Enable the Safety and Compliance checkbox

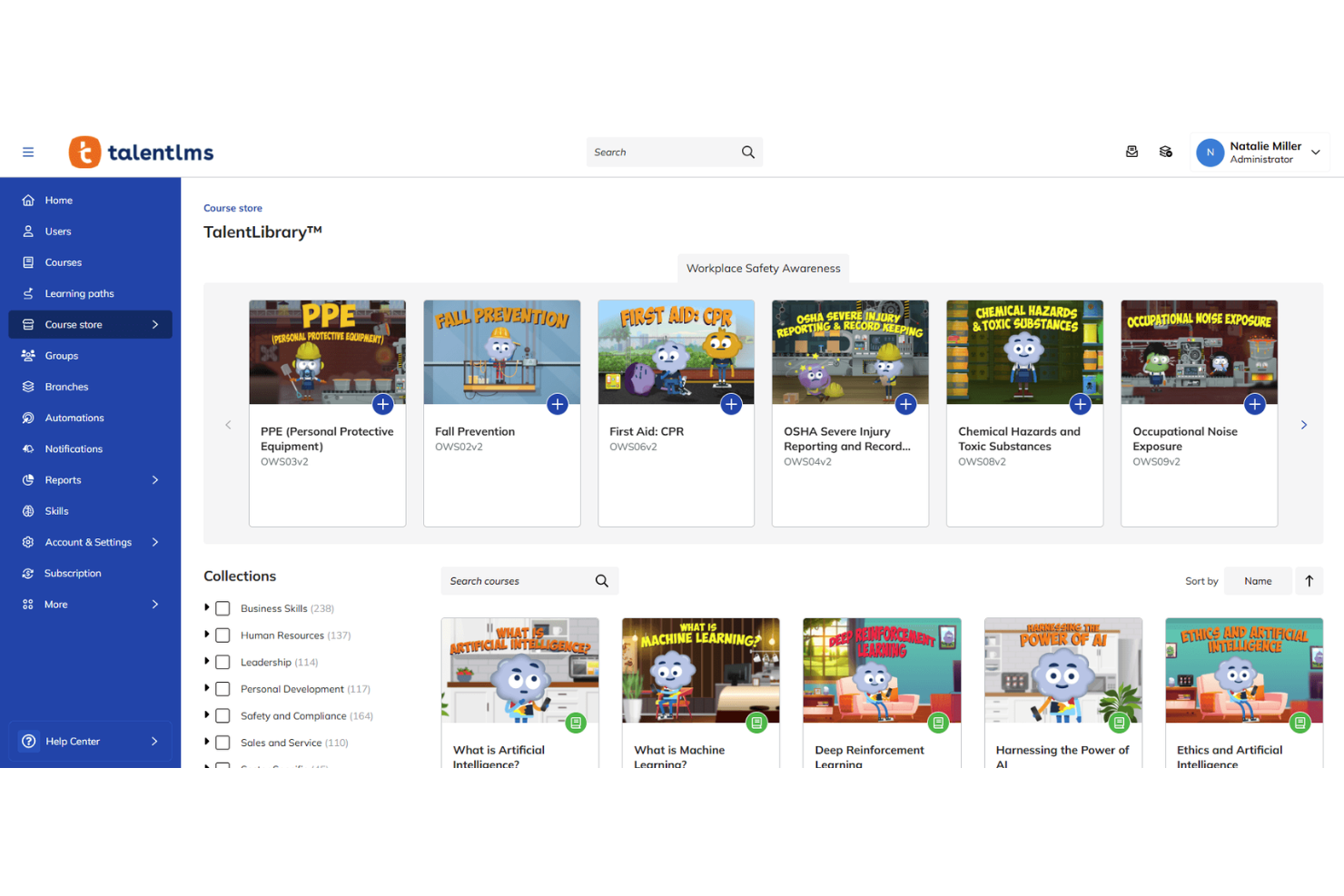(x=222, y=716)
